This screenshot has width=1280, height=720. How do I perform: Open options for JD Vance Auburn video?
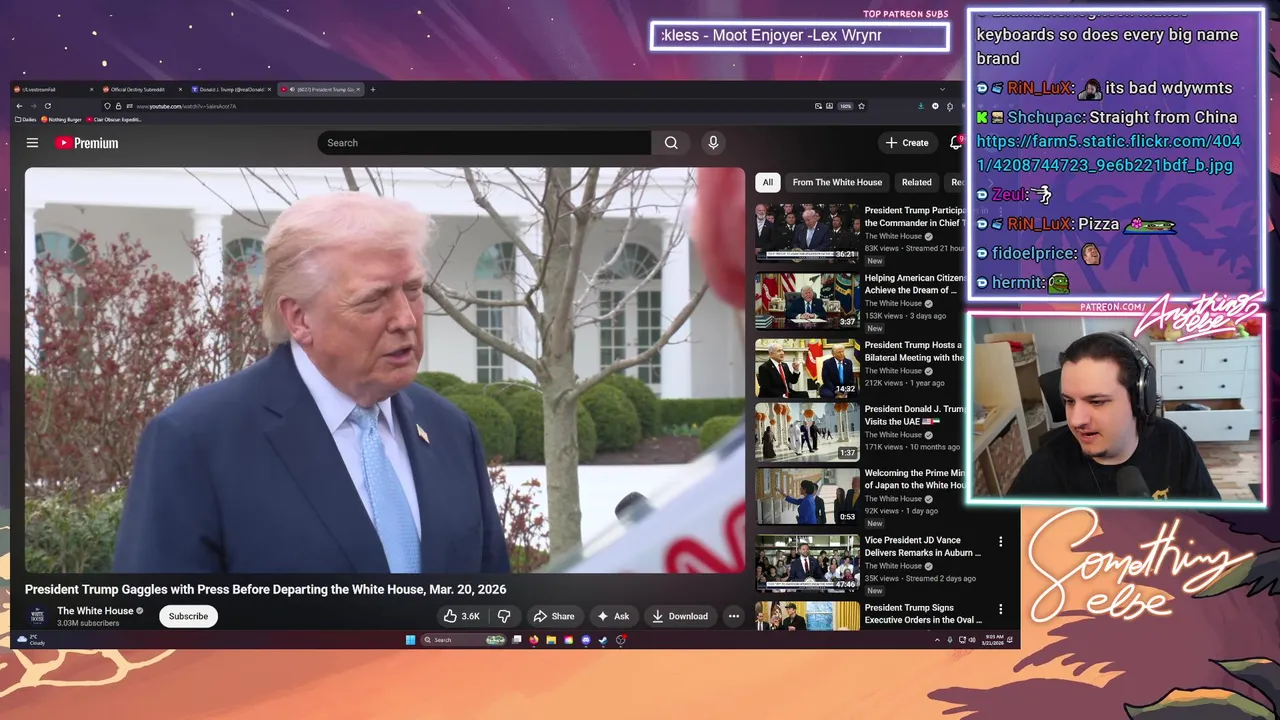tap(1000, 542)
